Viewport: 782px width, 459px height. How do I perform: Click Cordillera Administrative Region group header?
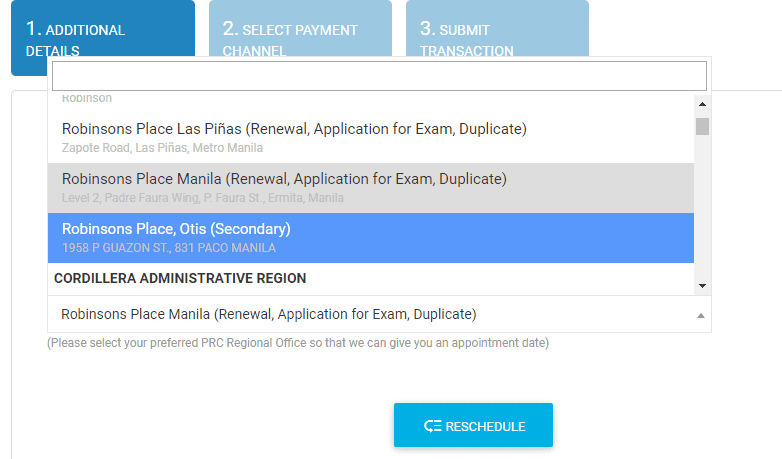(x=180, y=278)
